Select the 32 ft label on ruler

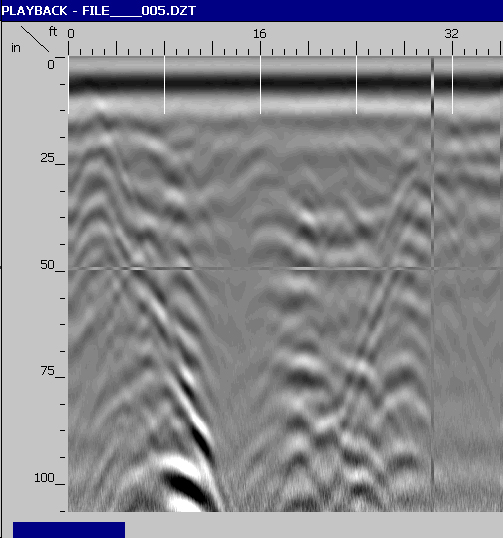(x=452, y=34)
